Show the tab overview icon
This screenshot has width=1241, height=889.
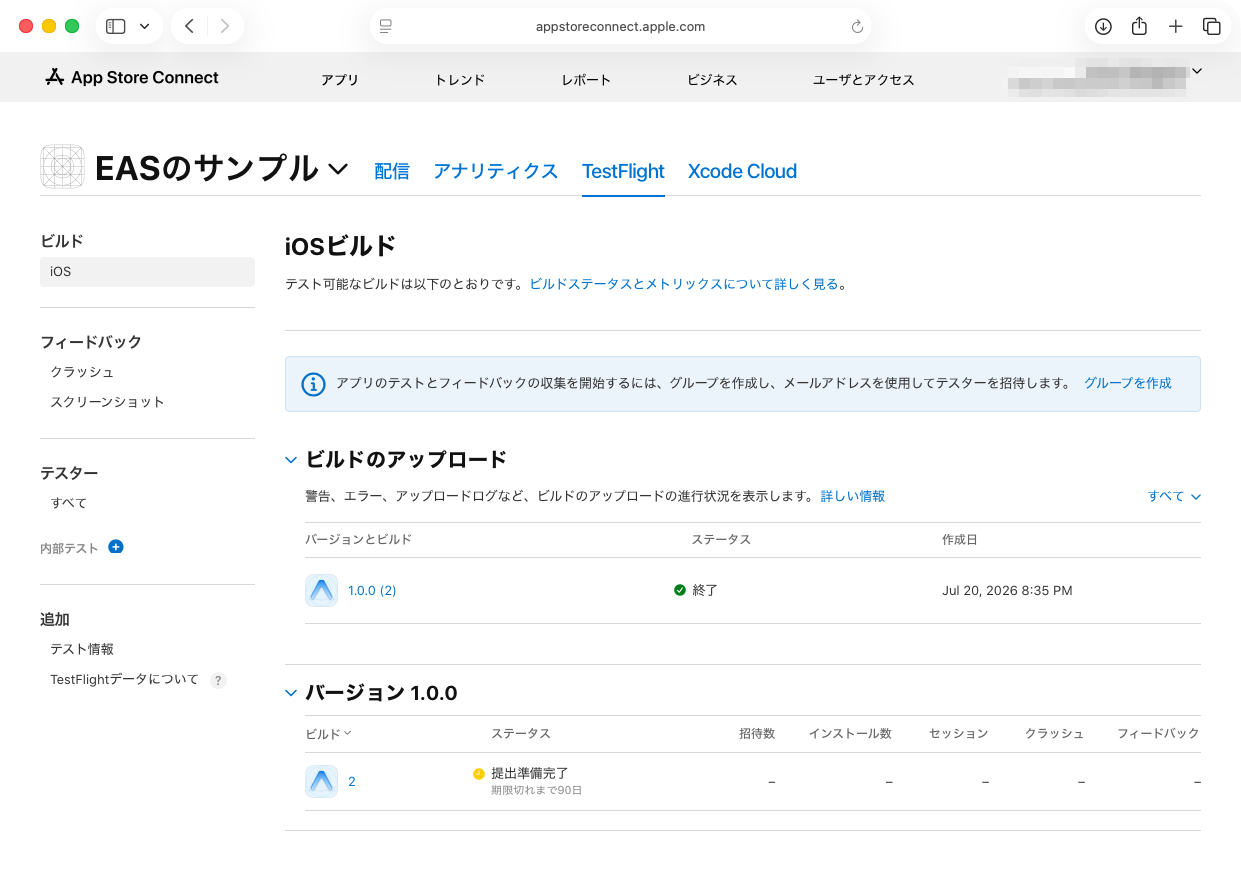click(1211, 27)
